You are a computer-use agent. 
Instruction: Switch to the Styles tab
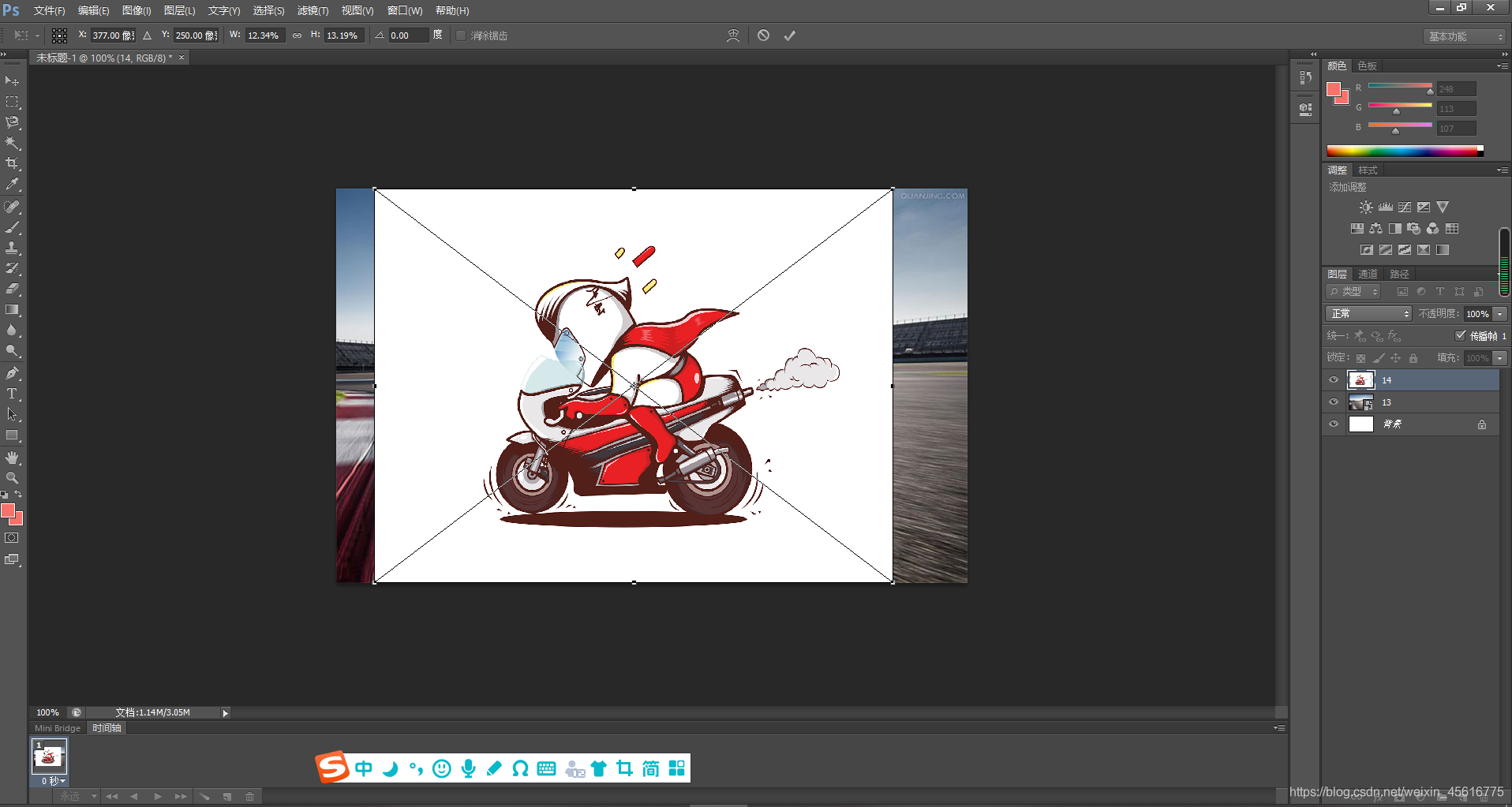[x=1368, y=170]
